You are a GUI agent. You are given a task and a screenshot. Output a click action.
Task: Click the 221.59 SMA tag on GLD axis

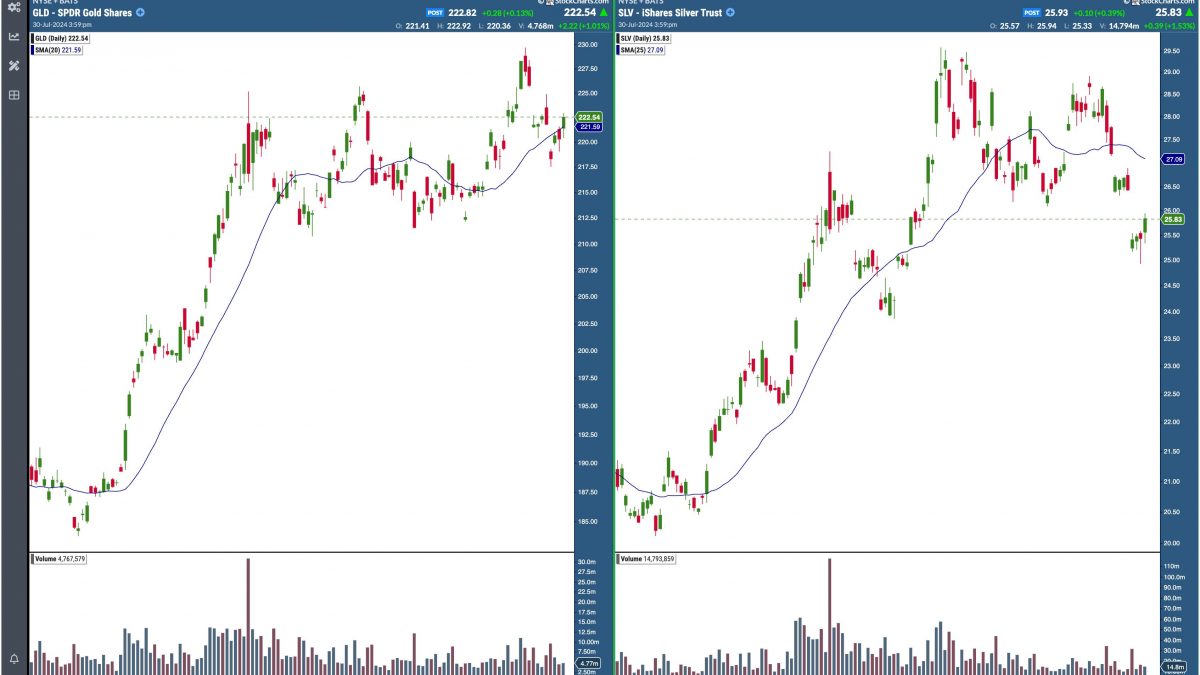589,127
